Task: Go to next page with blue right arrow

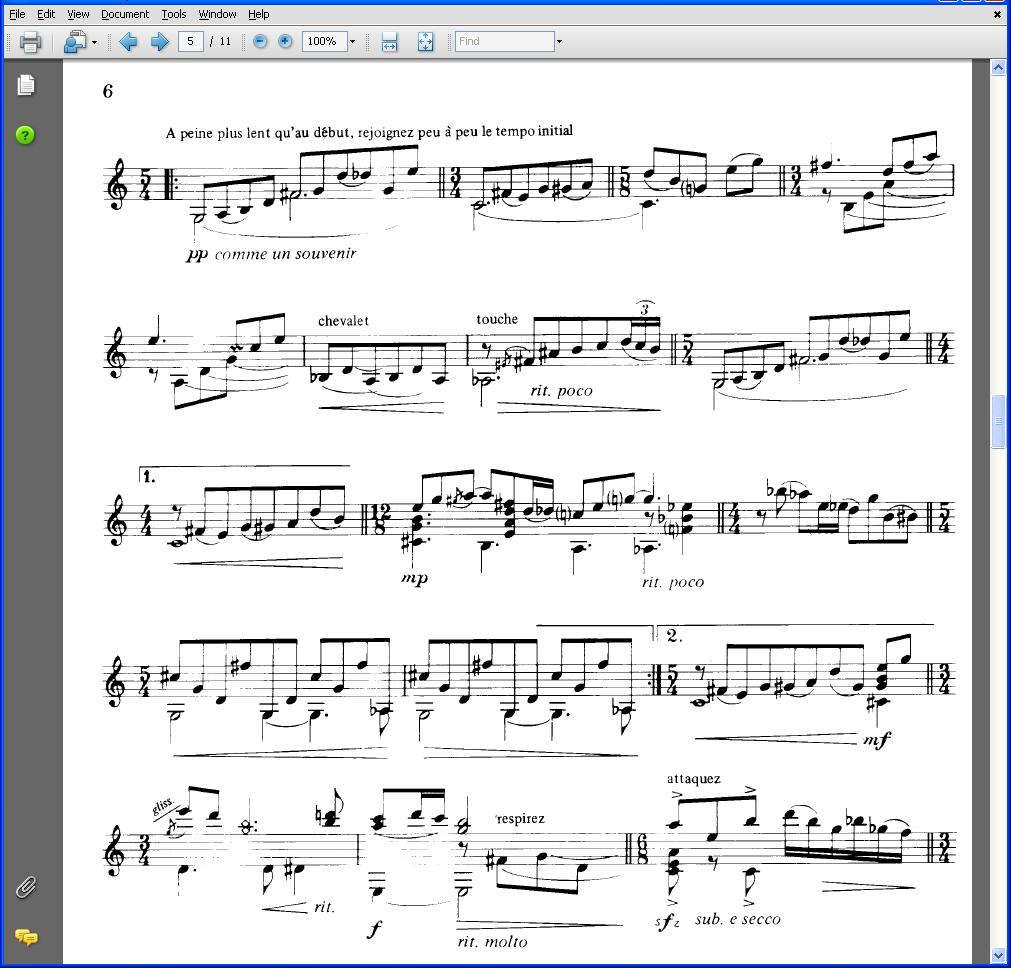Action: pyautogui.click(x=159, y=42)
